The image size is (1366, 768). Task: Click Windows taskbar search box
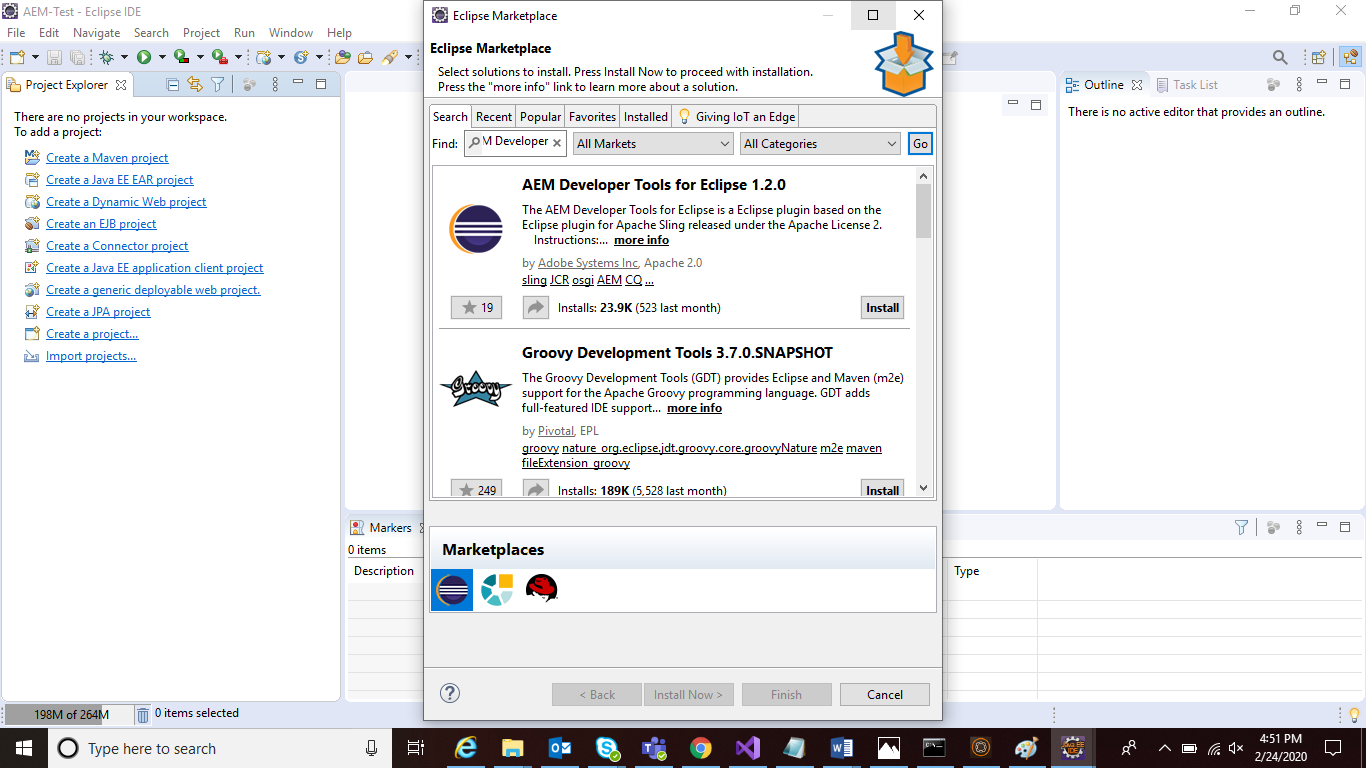click(220, 748)
